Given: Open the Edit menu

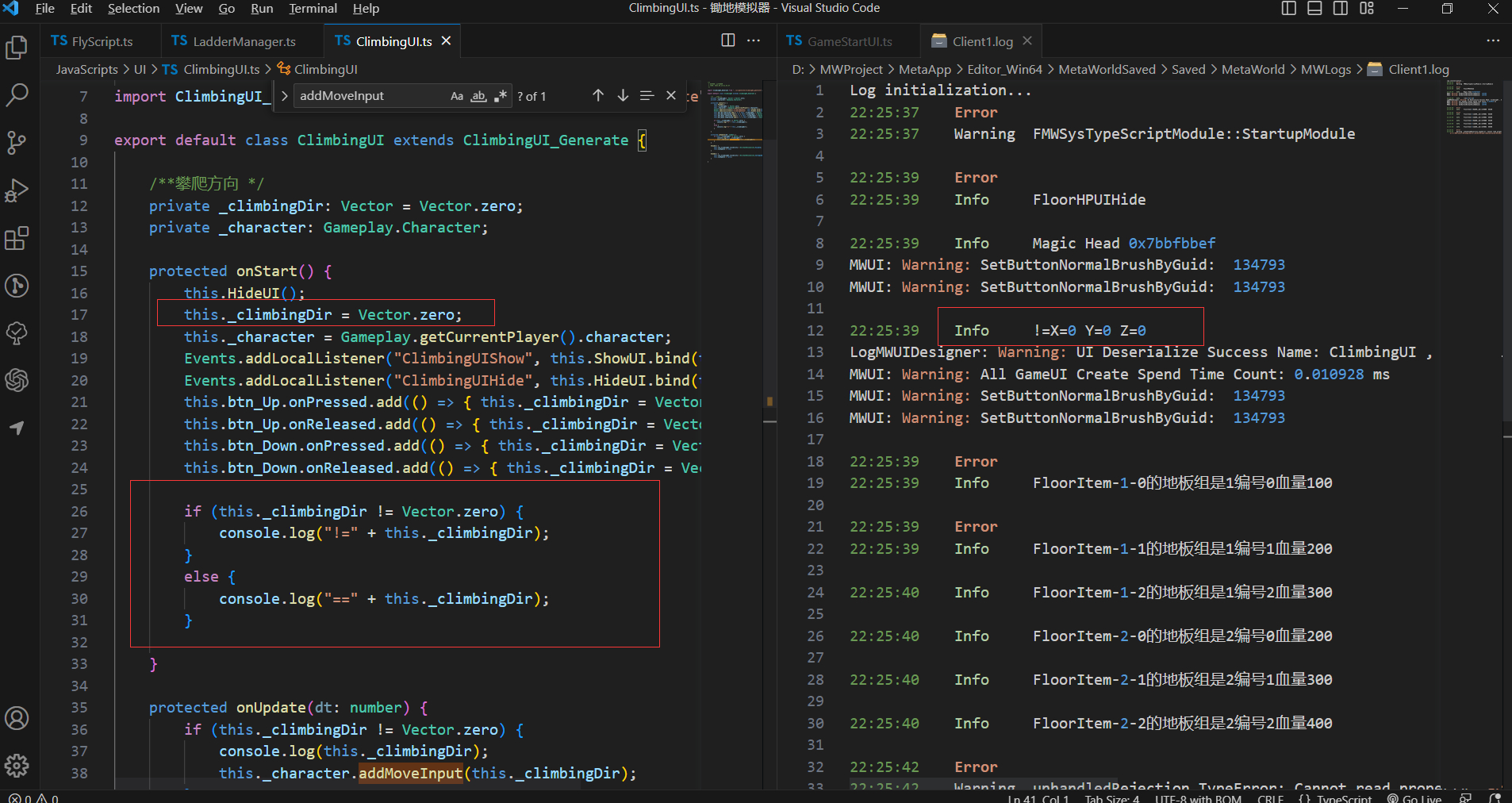Looking at the screenshot, I should (81, 8).
